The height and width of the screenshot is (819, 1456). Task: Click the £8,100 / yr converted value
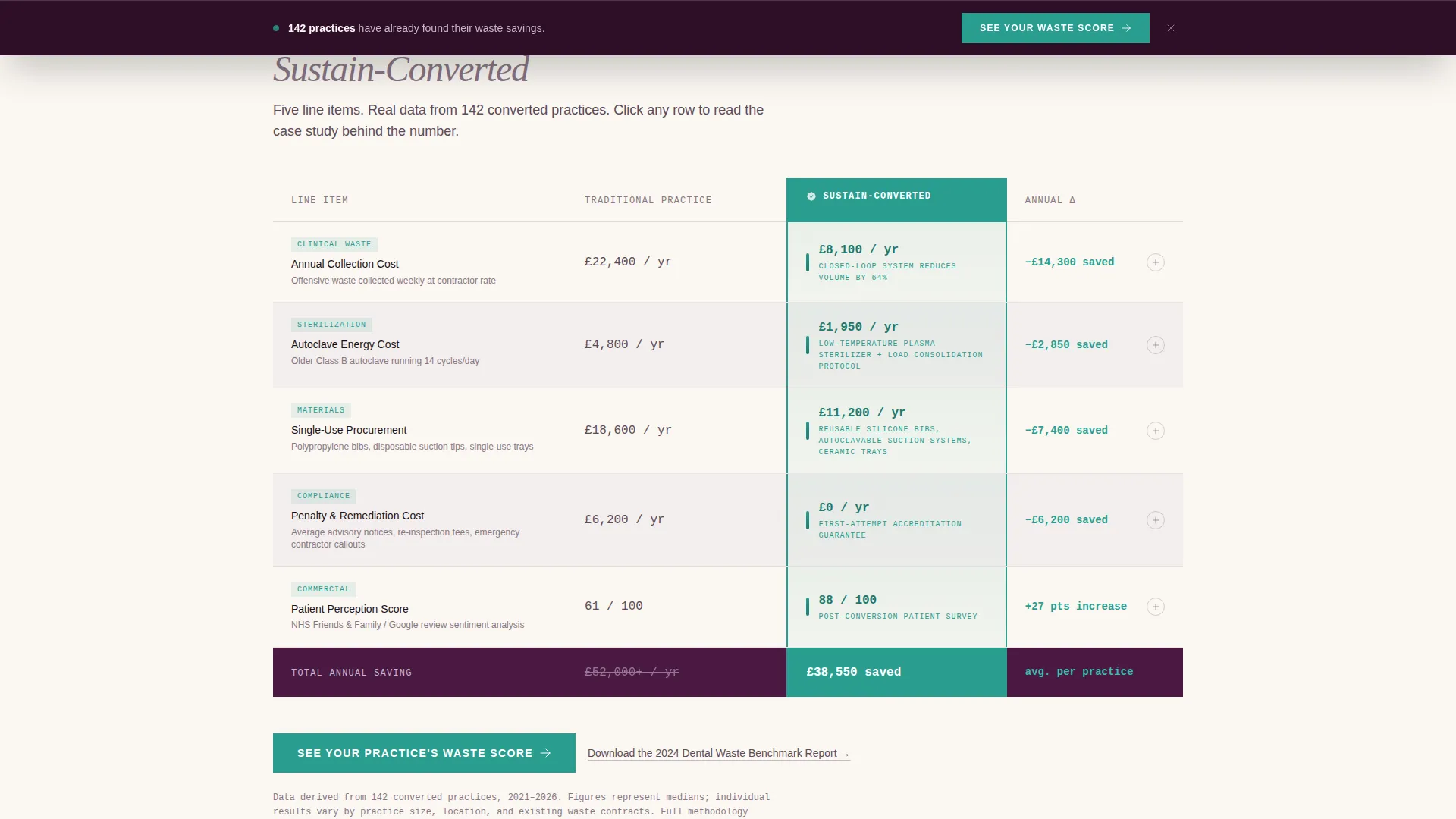858,249
